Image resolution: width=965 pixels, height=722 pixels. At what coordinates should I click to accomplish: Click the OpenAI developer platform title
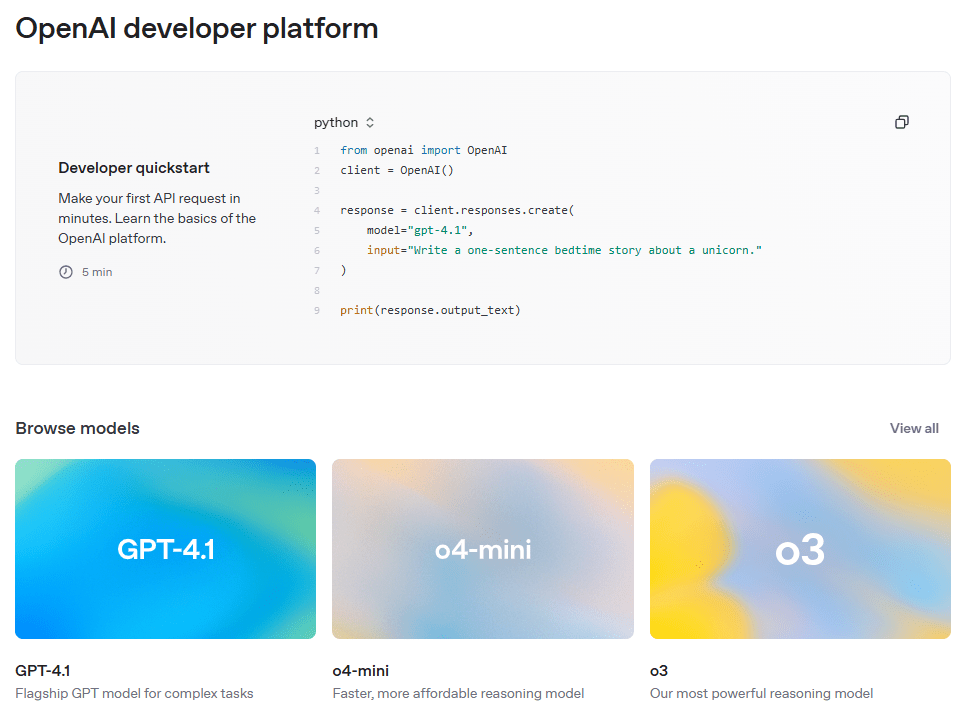(x=197, y=28)
